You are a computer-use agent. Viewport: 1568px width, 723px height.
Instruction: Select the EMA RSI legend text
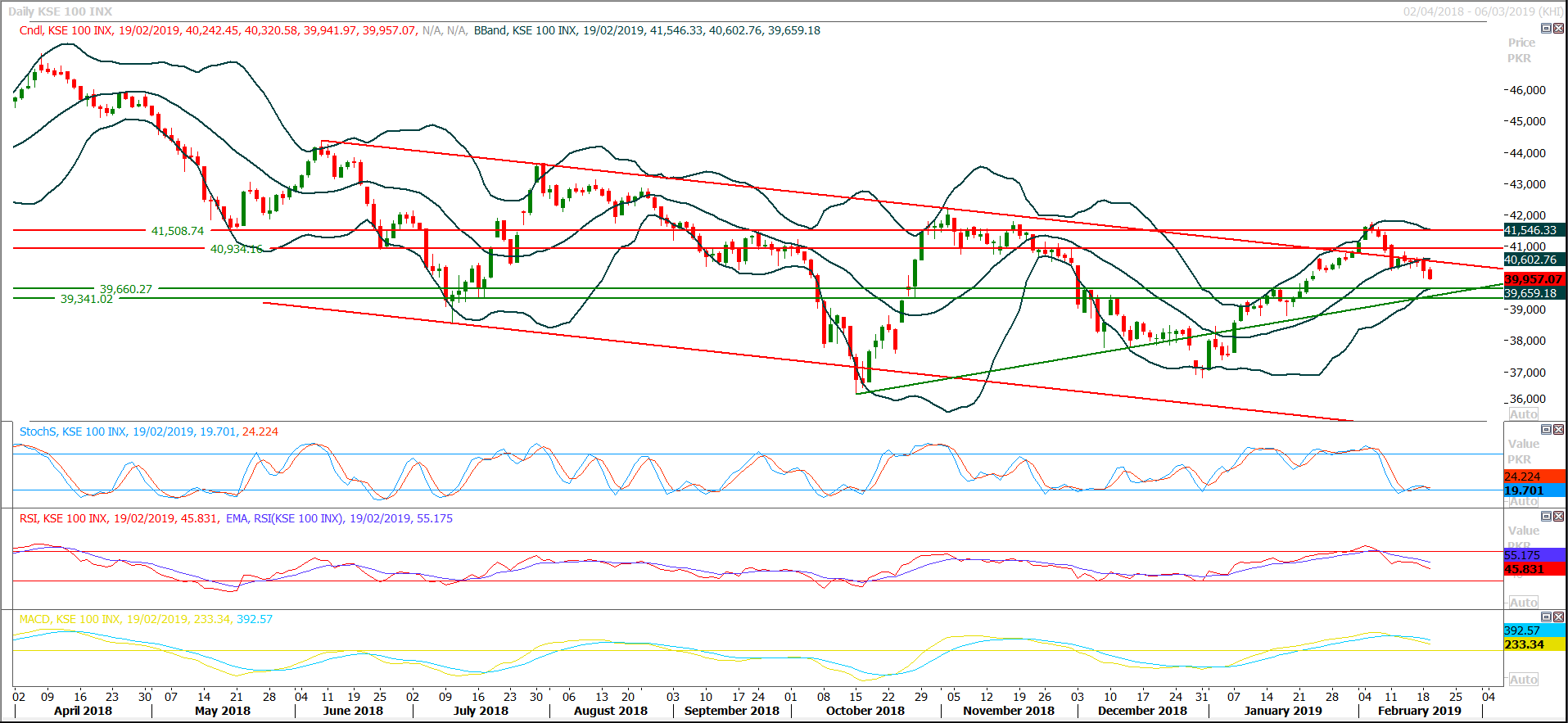[339, 518]
